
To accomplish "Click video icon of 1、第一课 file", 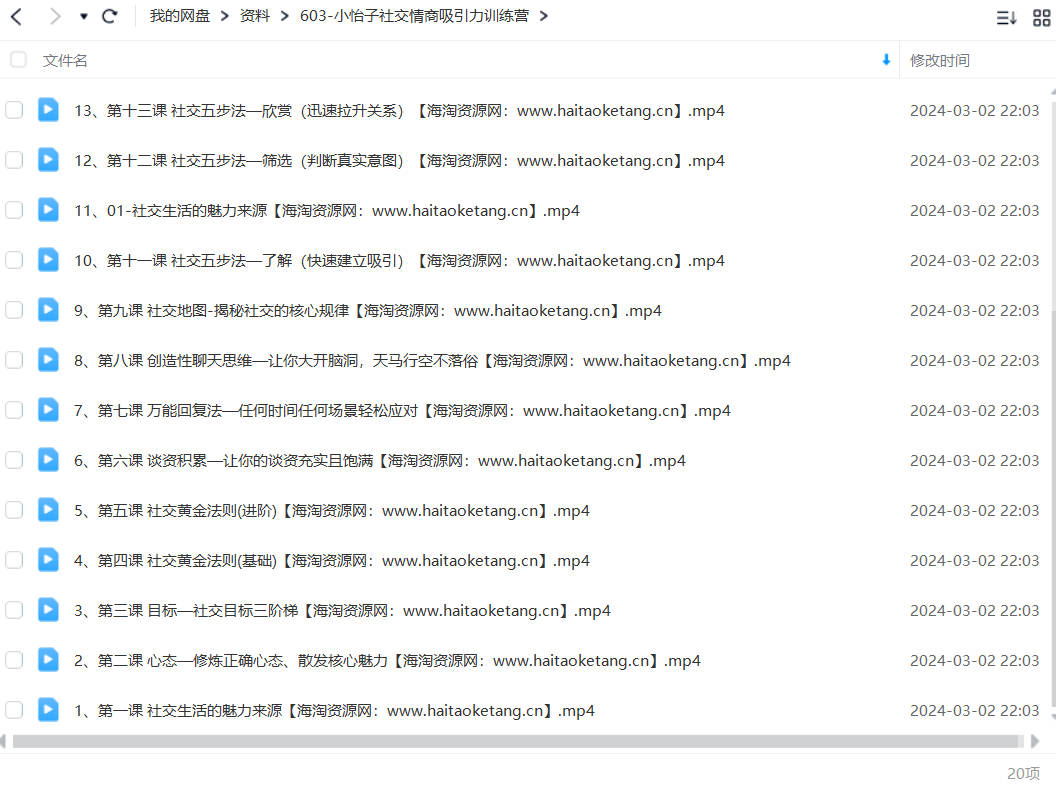I will pos(48,710).
